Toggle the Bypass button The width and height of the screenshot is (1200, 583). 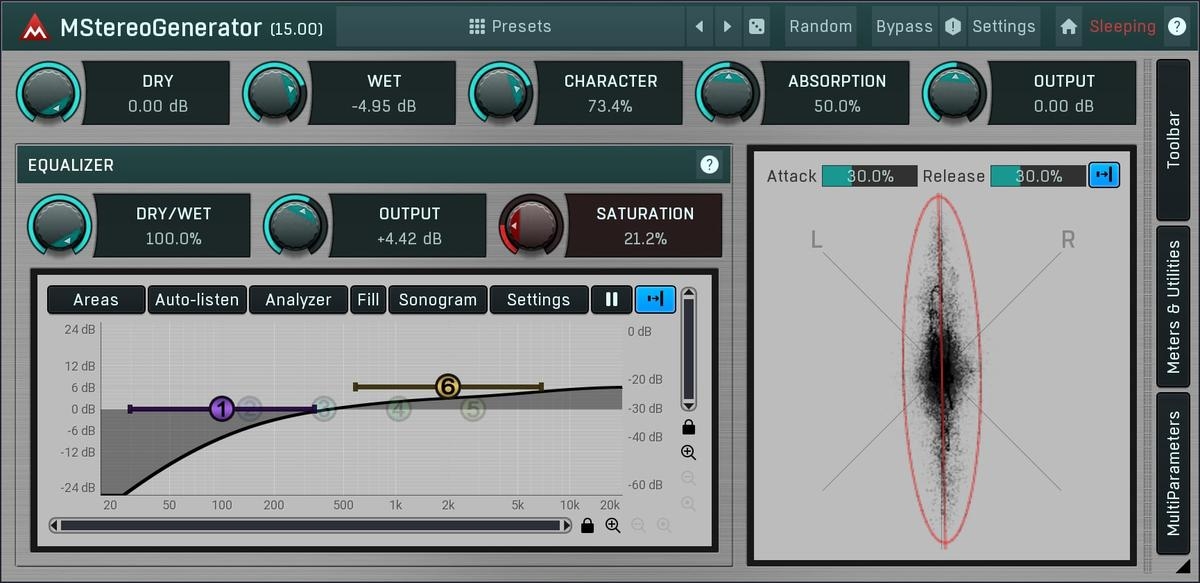point(904,27)
